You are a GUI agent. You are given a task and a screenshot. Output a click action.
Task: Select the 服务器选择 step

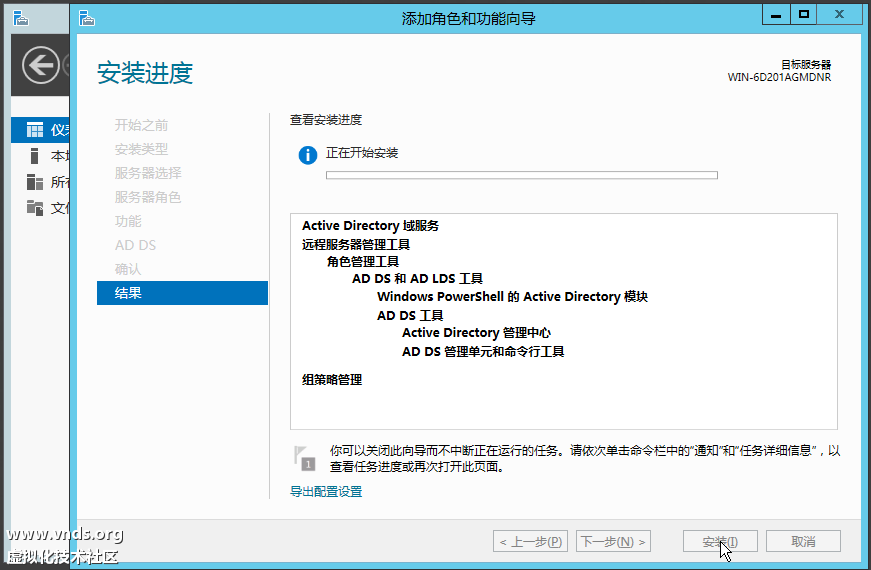(x=148, y=173)
